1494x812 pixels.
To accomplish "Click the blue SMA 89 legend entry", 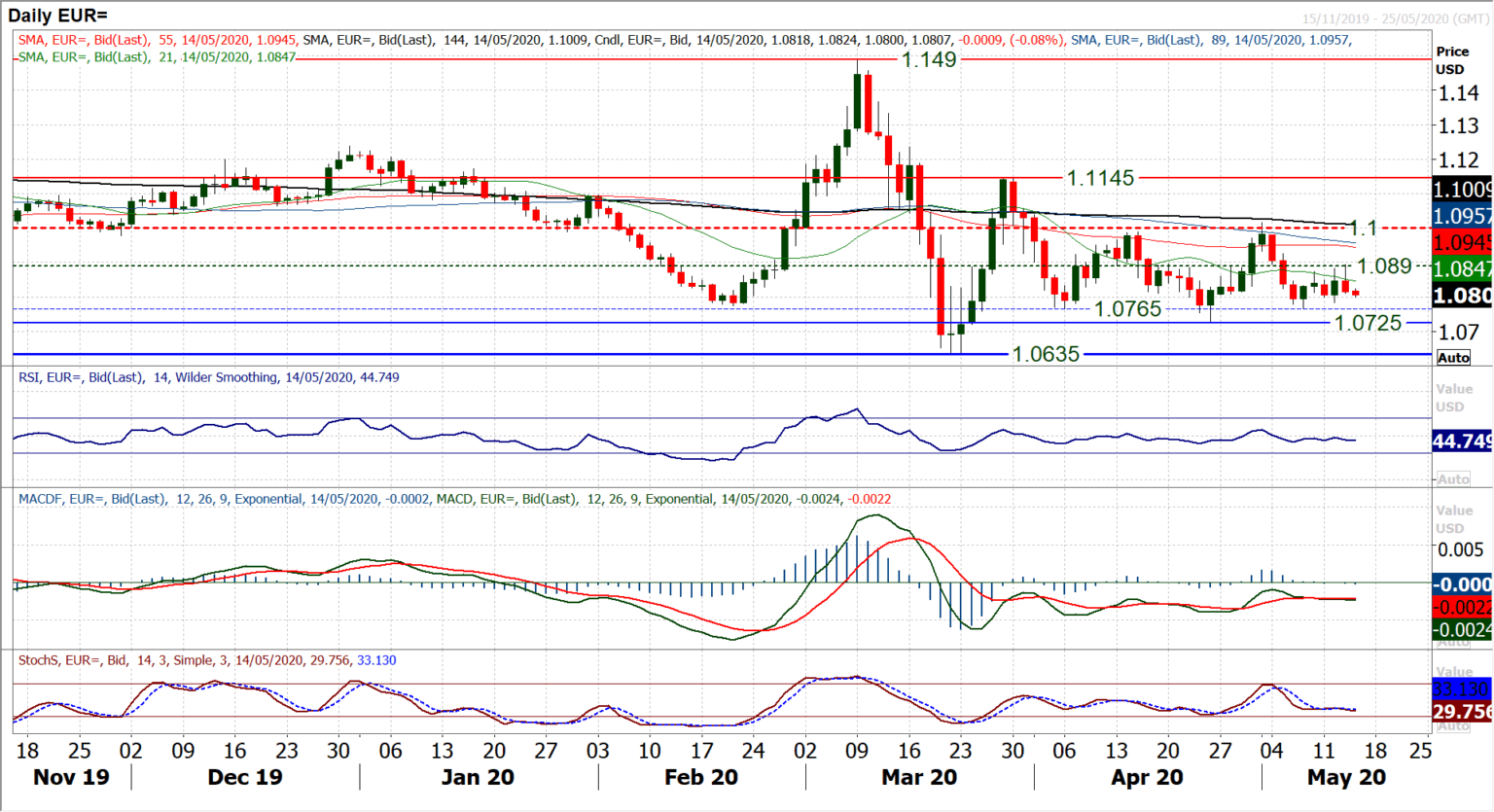I will pyautogui.click(x=1211, y=40).
